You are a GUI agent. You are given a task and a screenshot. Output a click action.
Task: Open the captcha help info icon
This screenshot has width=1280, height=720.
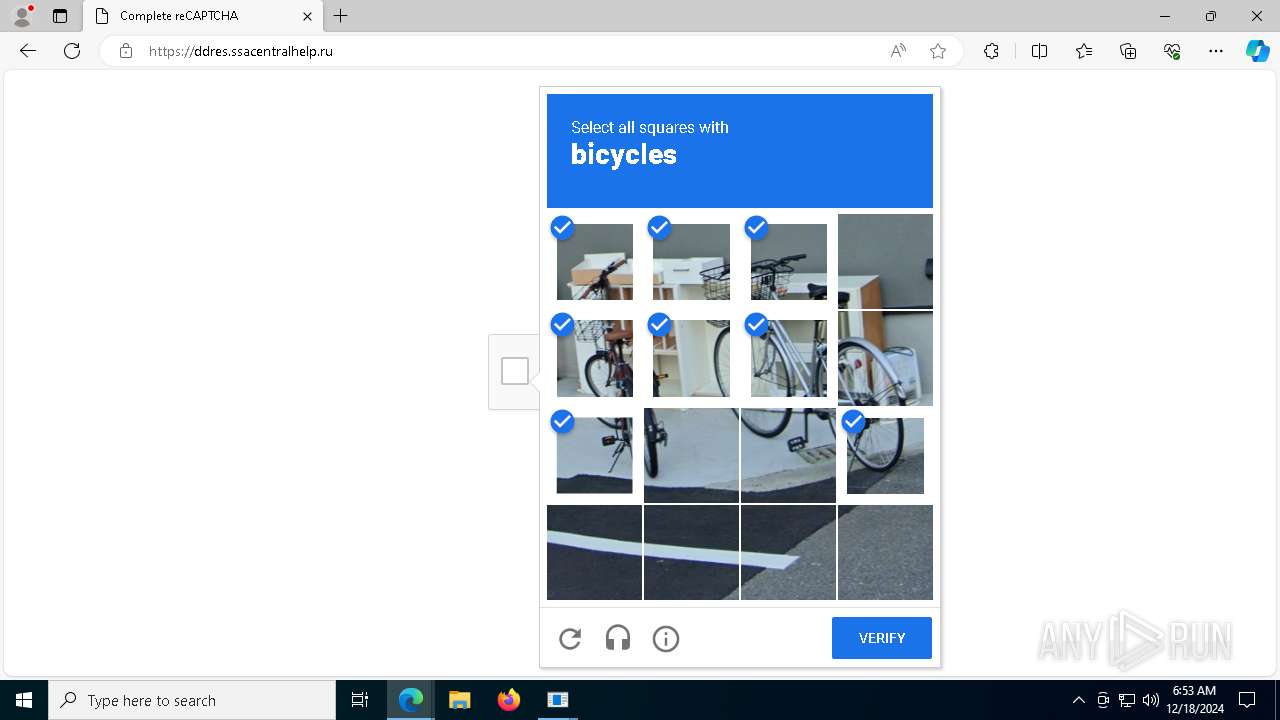[x=666, y=638]
